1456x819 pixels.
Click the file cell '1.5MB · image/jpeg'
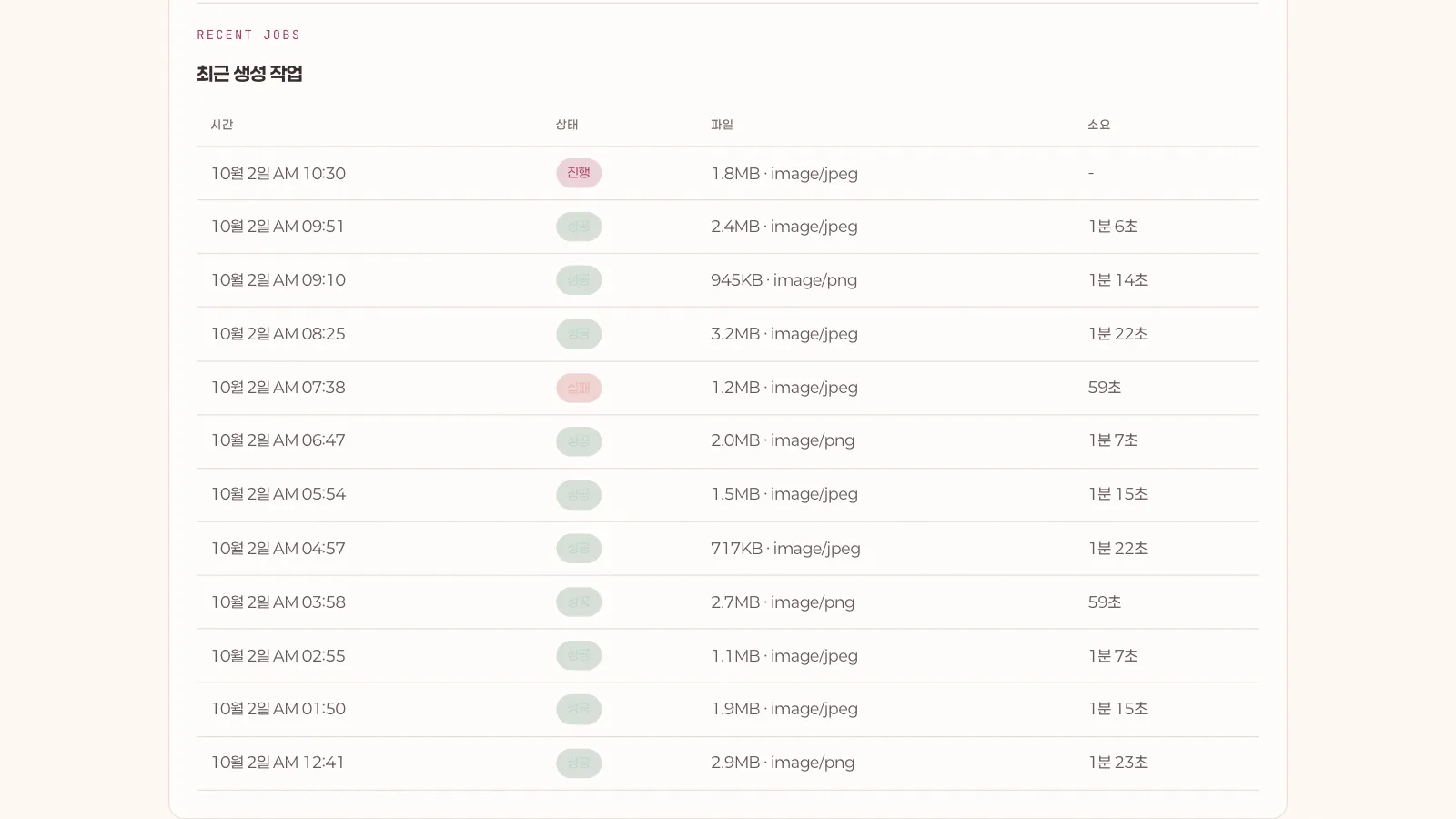(784, 494)
